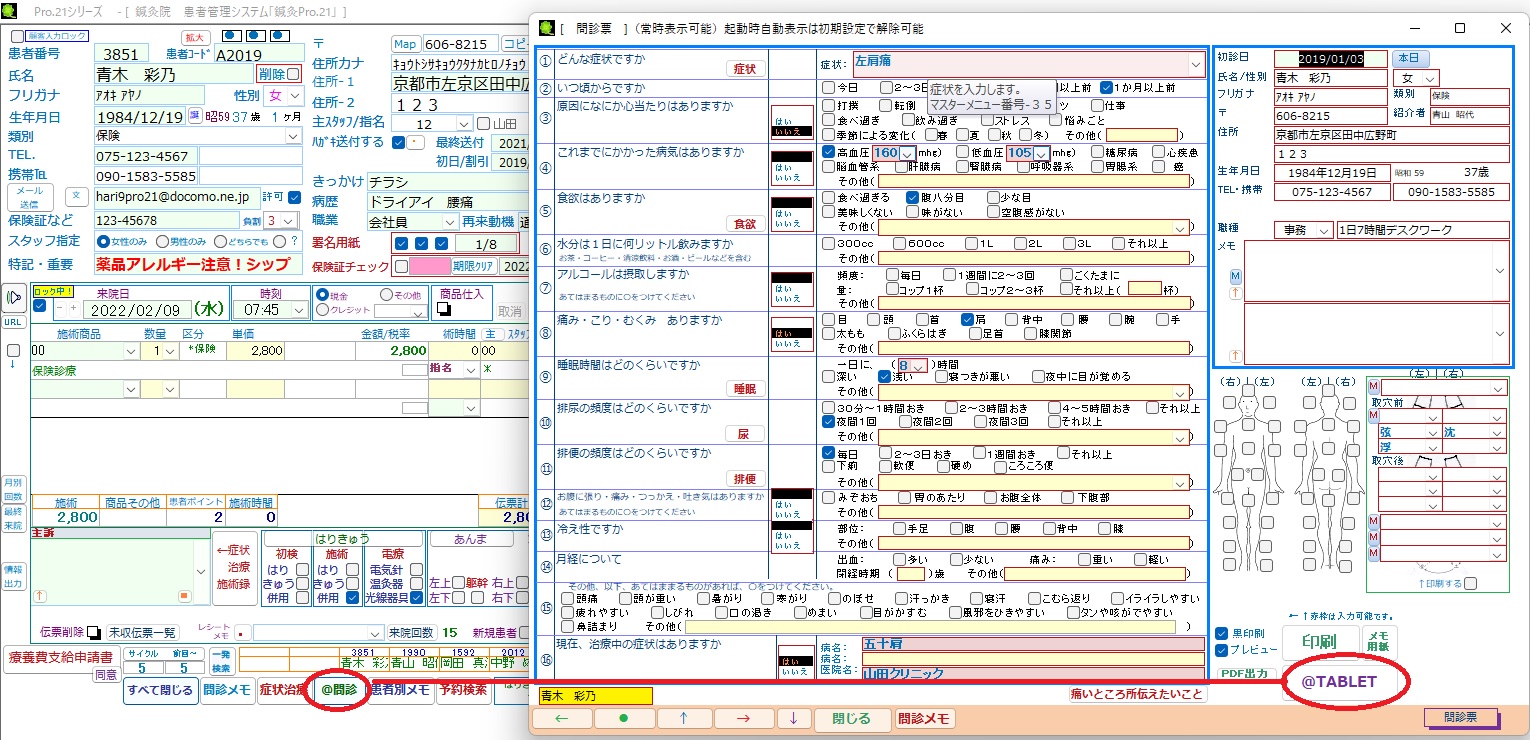Open the 高血圧 160 value dropdown
1530x740 pixels.
pyautogui.click(x=908, y=153)
